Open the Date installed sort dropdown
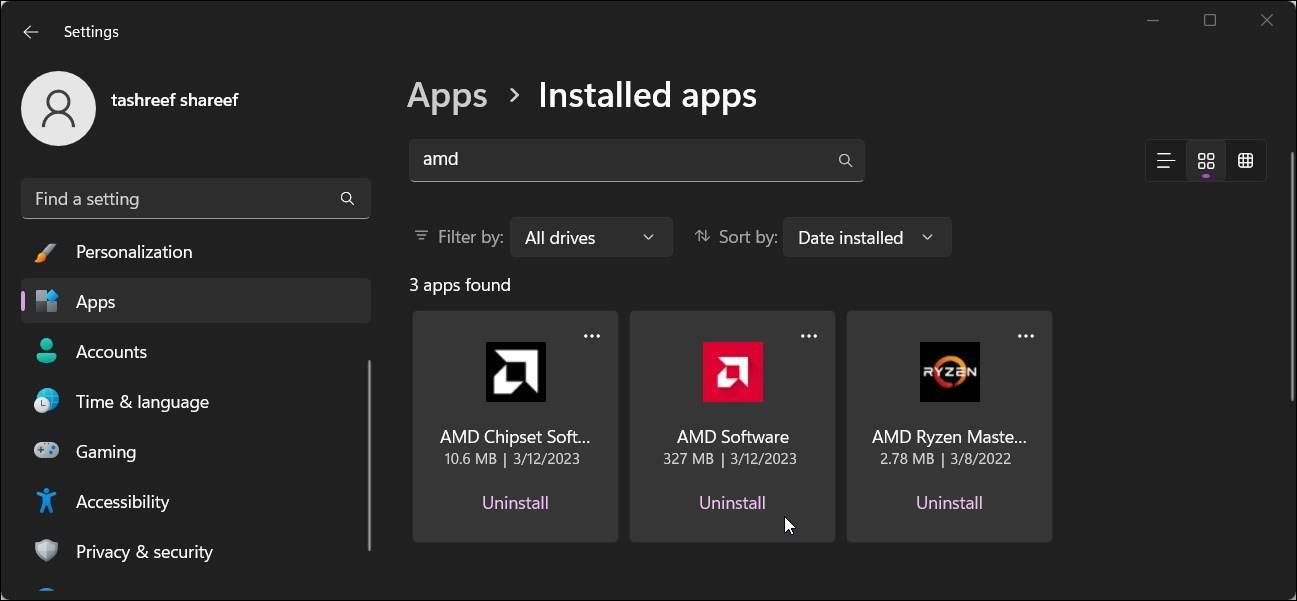The width and height of the screenshot is (1297, 601). click(867, 238)
